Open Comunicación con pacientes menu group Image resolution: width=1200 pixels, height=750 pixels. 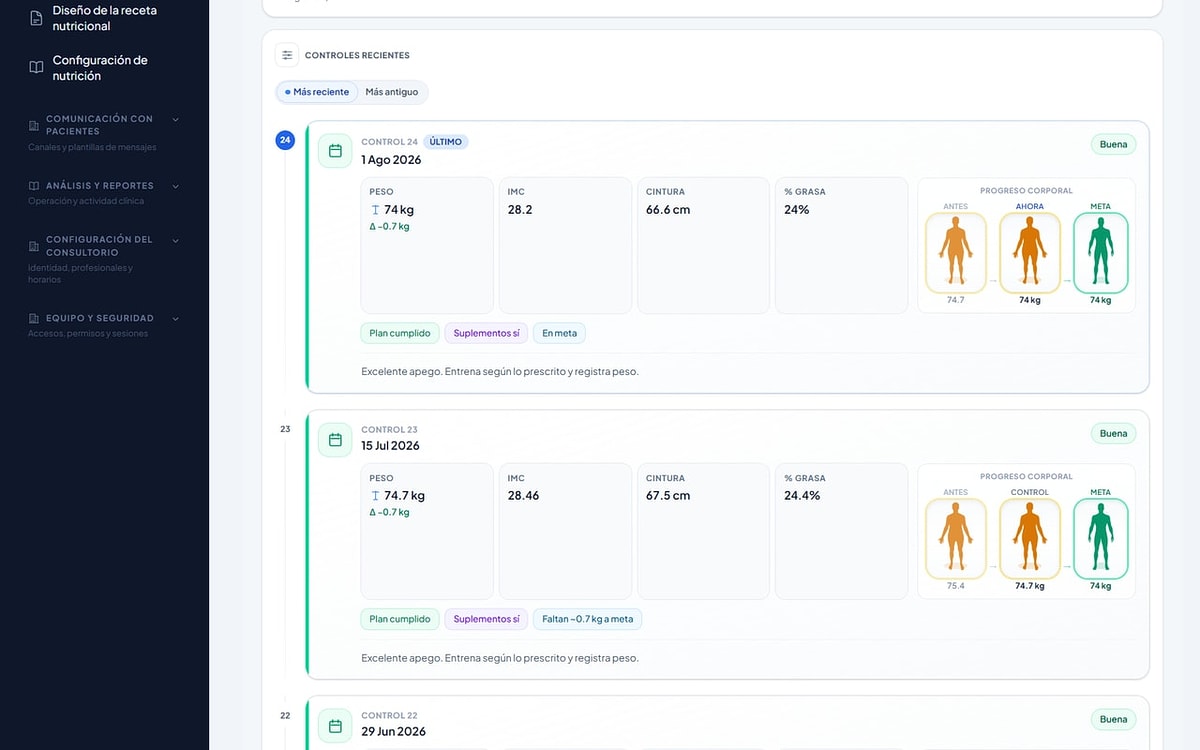coord(105,132)
